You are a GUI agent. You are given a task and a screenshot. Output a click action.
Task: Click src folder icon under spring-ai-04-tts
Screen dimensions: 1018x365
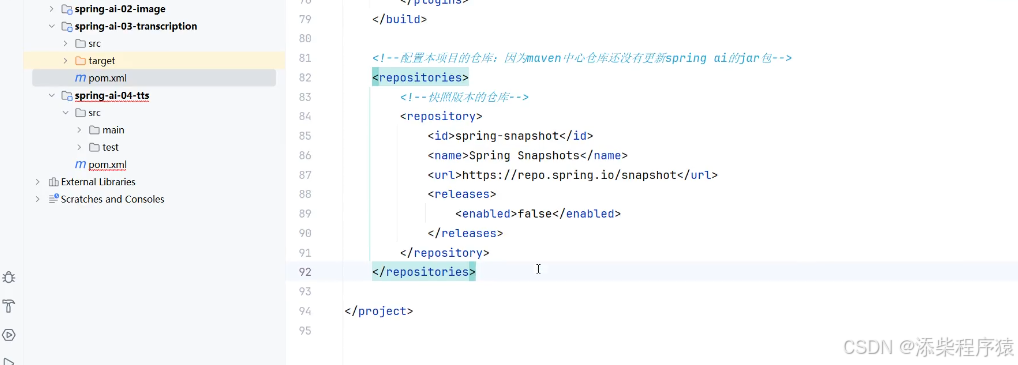[81, 112]
